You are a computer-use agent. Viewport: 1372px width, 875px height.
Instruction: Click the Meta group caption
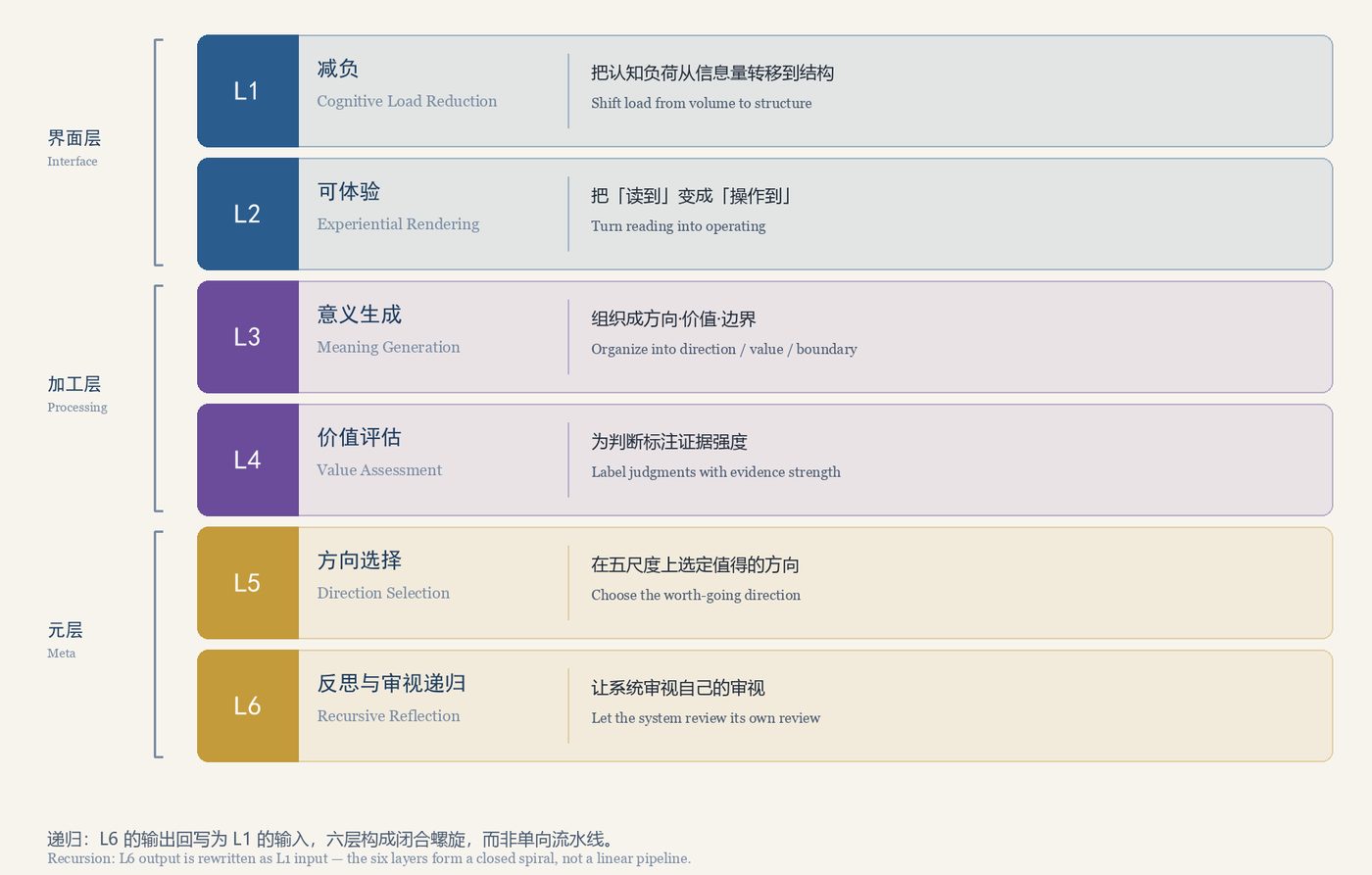tap(62, 654)
